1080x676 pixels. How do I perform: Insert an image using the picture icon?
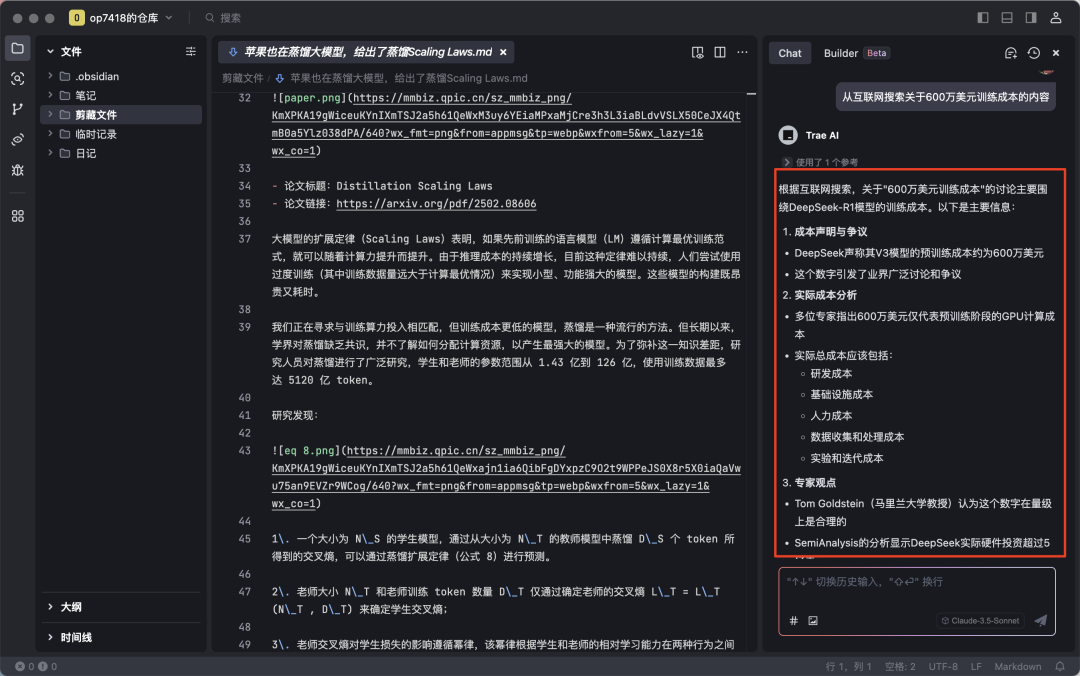pyautogui.click(x=813, y=620)
